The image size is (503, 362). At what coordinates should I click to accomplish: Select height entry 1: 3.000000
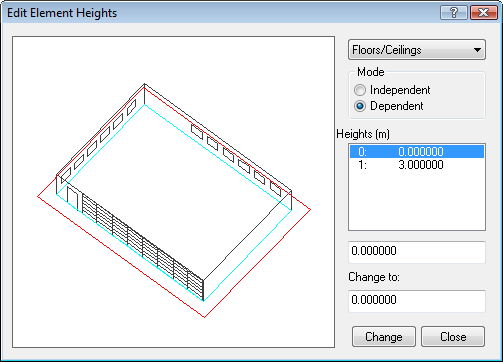(x=417, y=165)
